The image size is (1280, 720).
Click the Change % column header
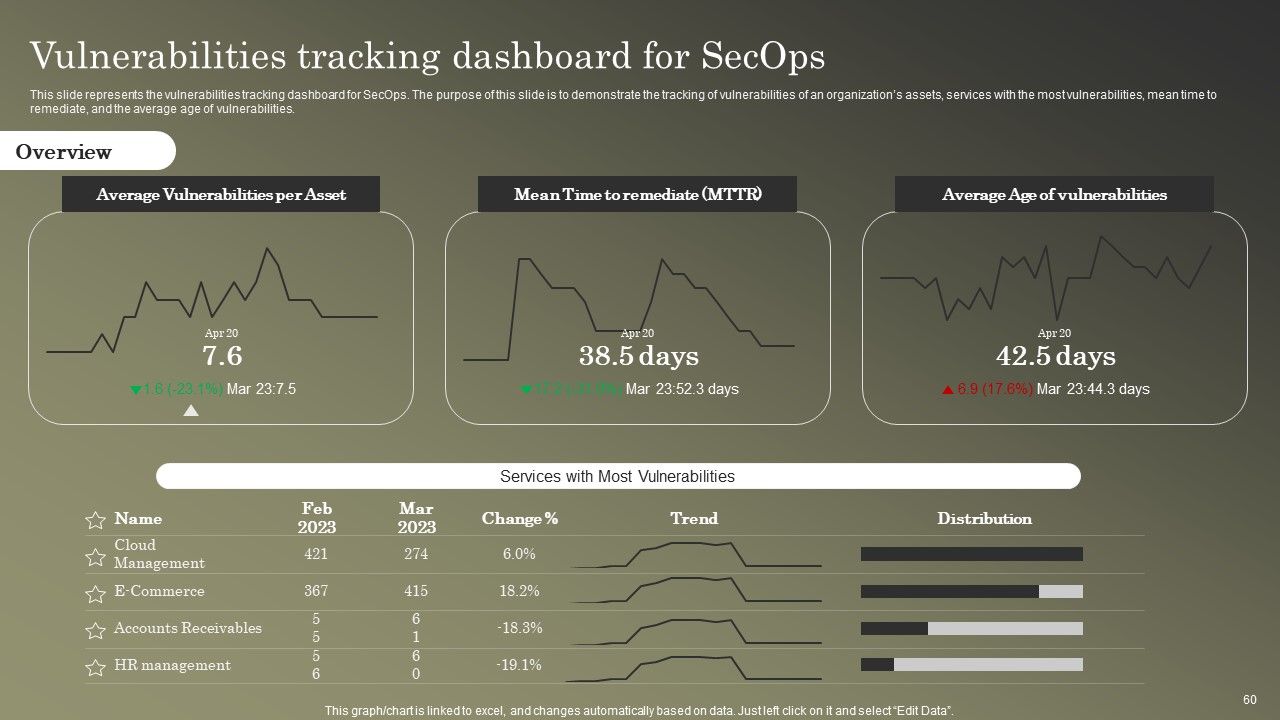520,519
